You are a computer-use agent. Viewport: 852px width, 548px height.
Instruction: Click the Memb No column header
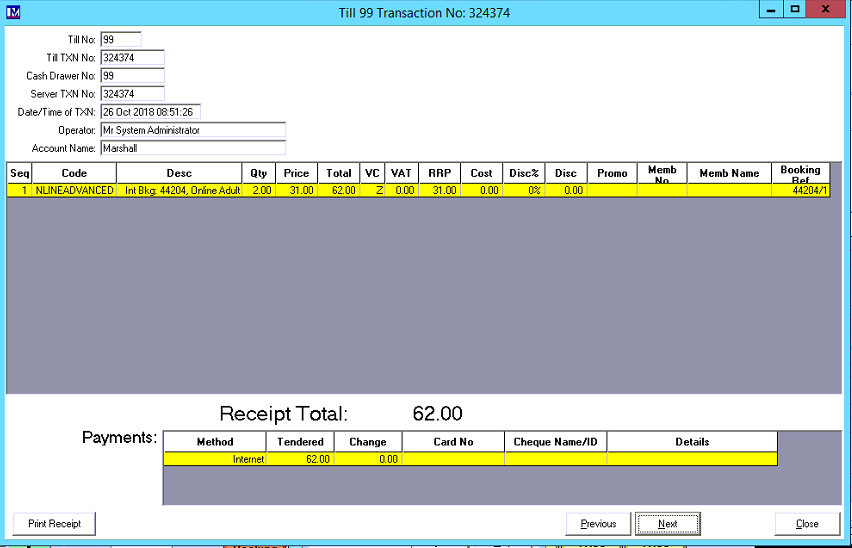[662, 173]
